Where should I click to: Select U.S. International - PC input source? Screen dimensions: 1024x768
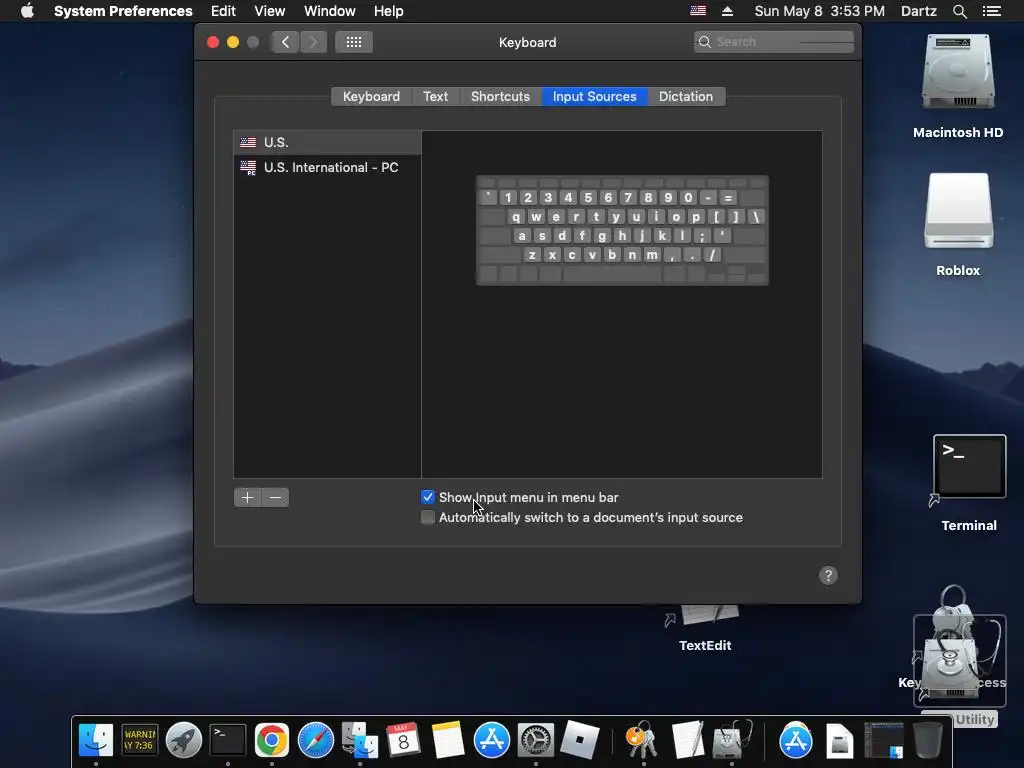(327, 167)
